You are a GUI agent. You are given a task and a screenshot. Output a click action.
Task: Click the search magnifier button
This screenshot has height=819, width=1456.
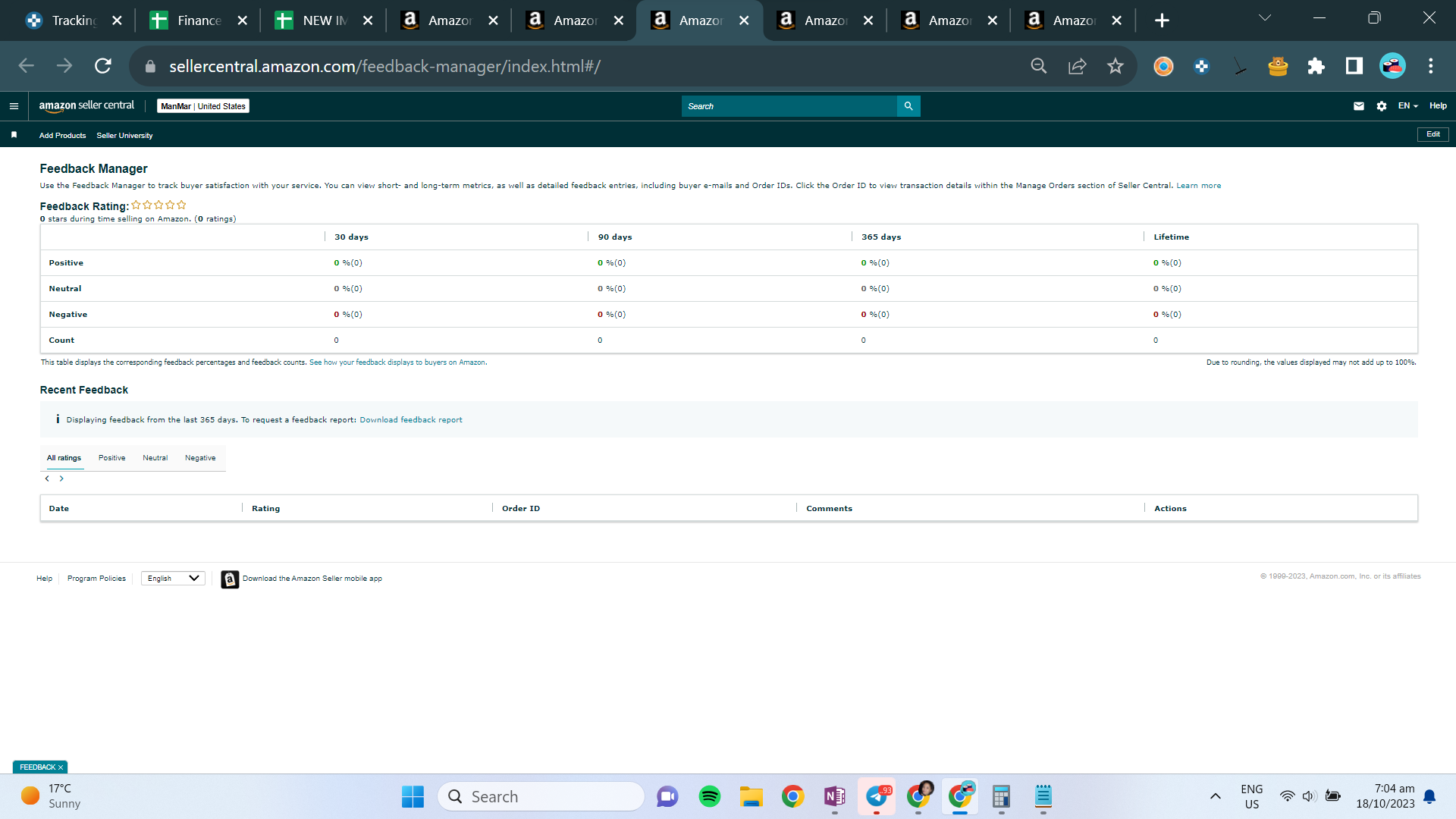click(908, 106)
